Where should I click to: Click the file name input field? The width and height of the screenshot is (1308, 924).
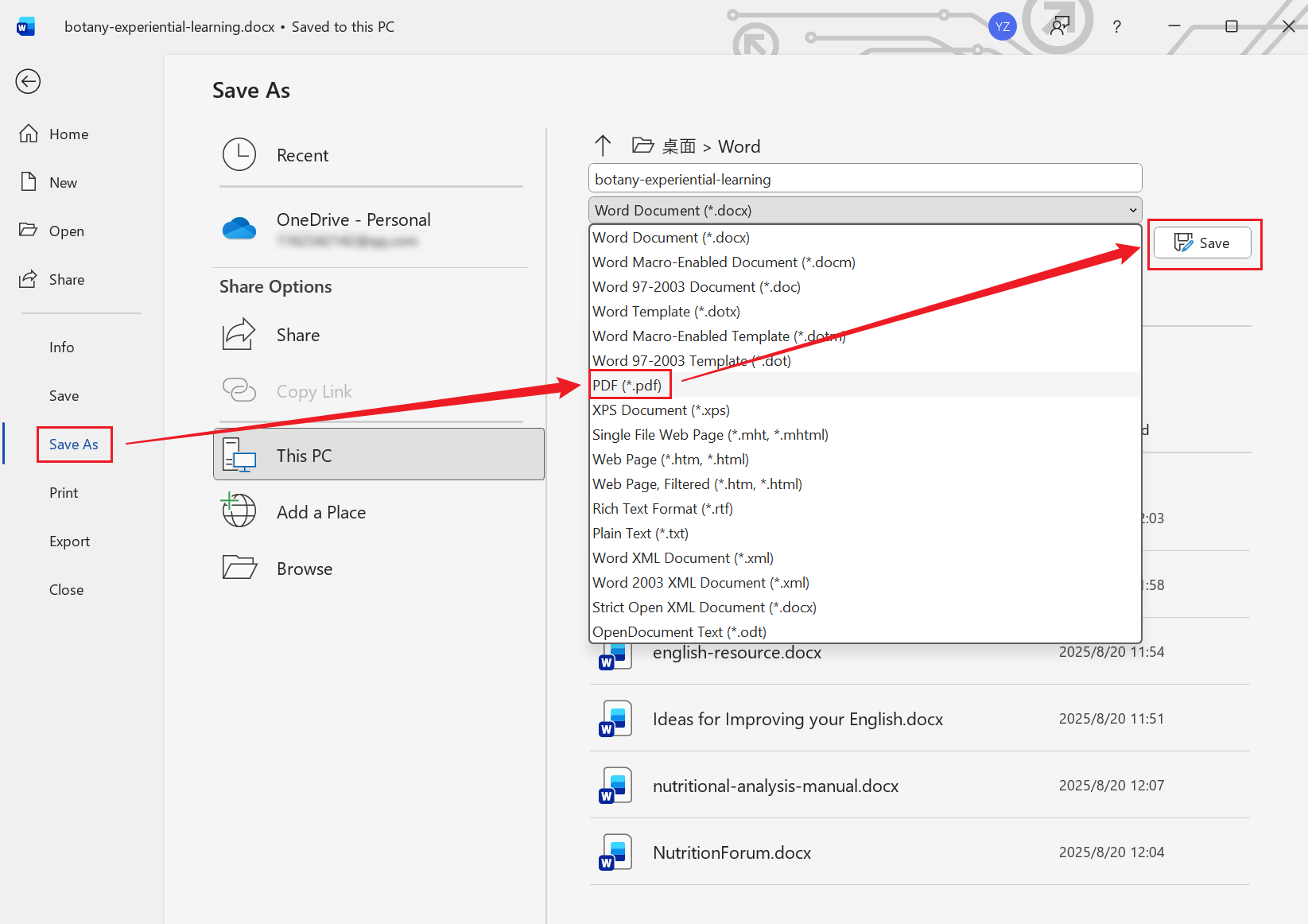[864, 178]
